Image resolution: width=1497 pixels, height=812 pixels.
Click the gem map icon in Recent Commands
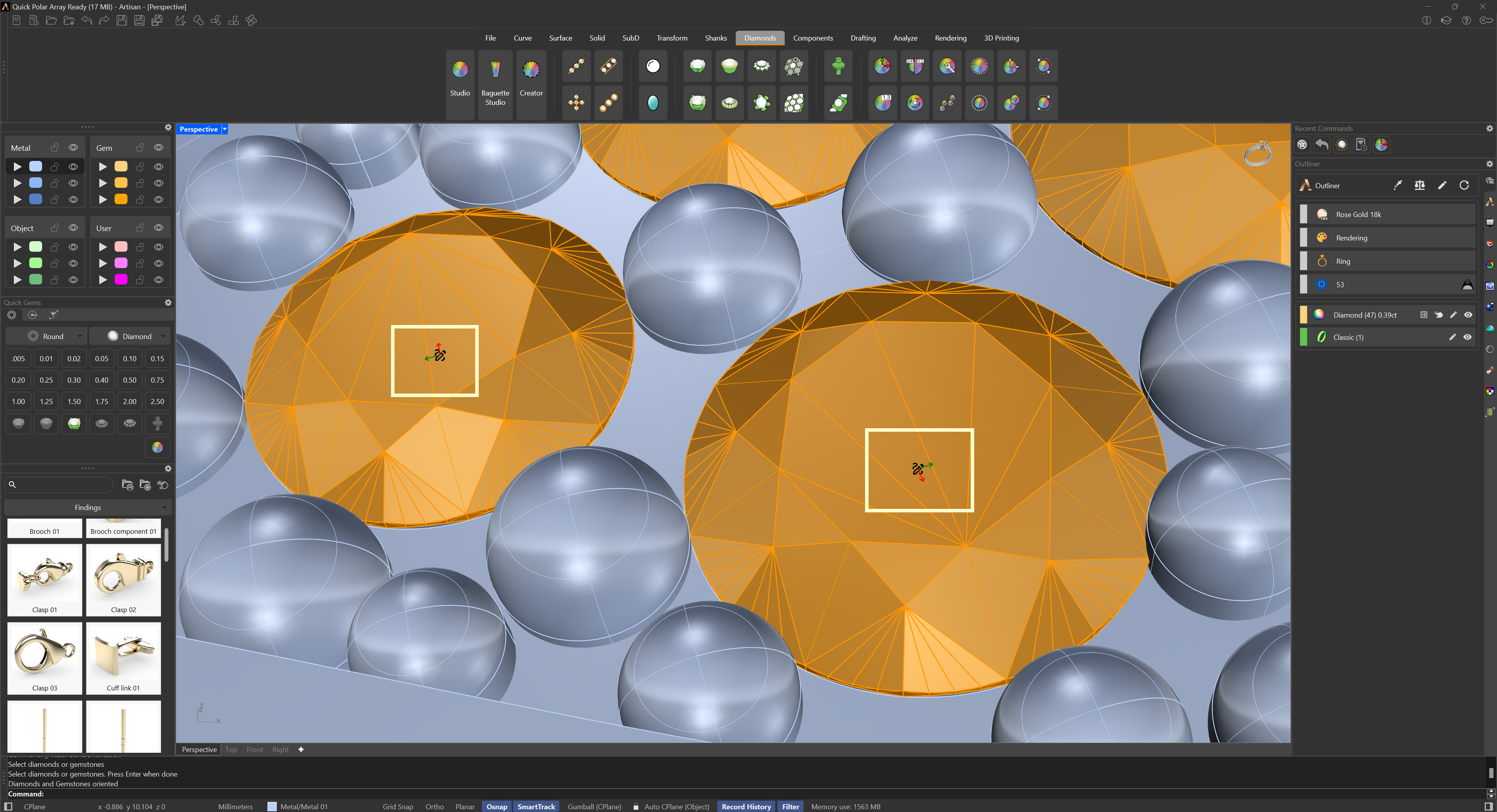click(1381, 145)
